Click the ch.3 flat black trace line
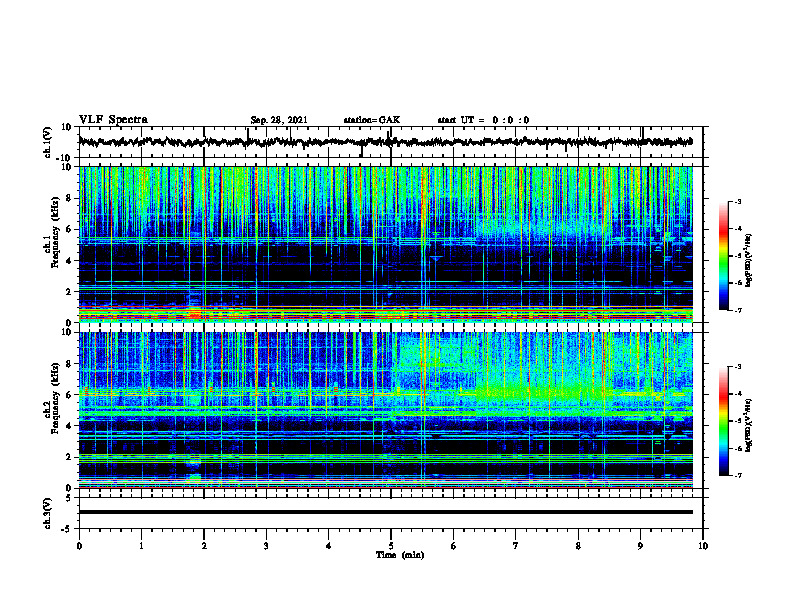This screenshot has width=792, height=612. point(385,512)
